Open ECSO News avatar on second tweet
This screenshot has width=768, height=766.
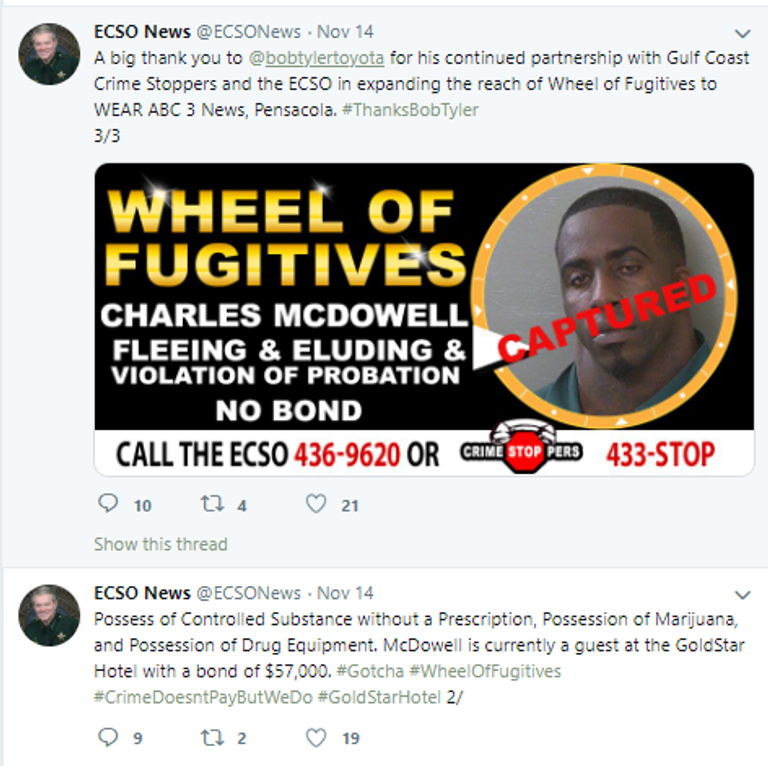pyautogui.click(x=49, y=615)
